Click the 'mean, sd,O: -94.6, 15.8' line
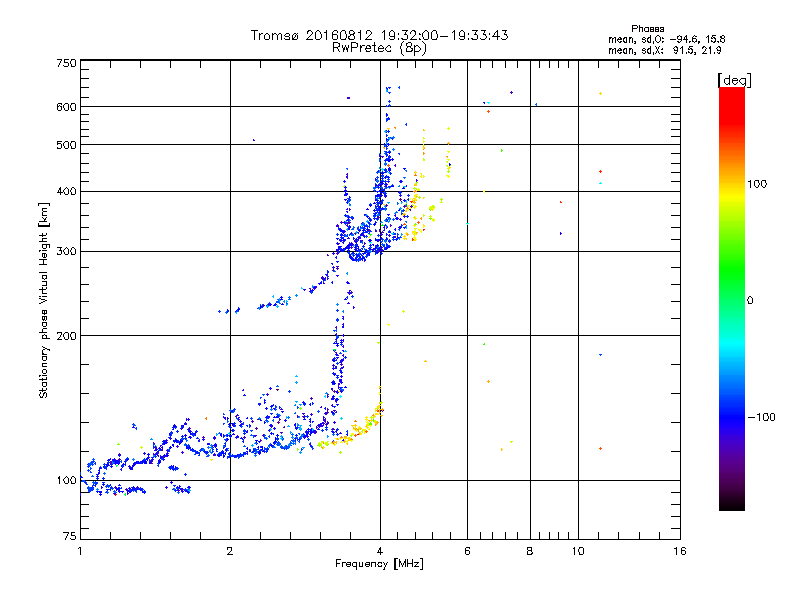Image resolution: width=800 pixels, height=600 pixels. point(666,39)
